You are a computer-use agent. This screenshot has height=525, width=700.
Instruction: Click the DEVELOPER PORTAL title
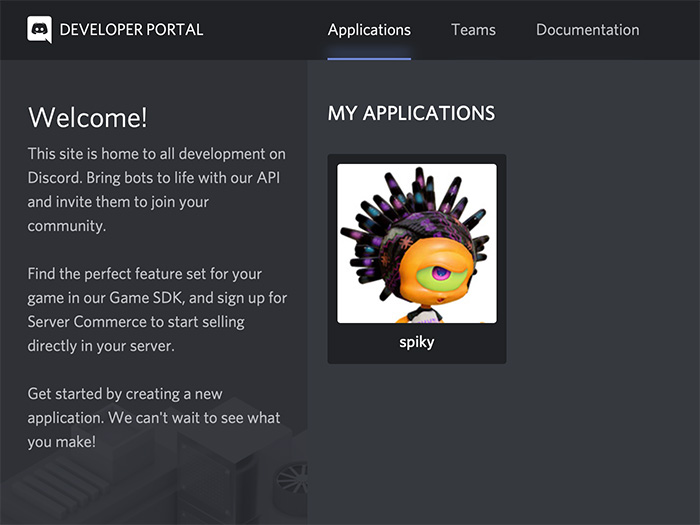click(x=131, y=30)
